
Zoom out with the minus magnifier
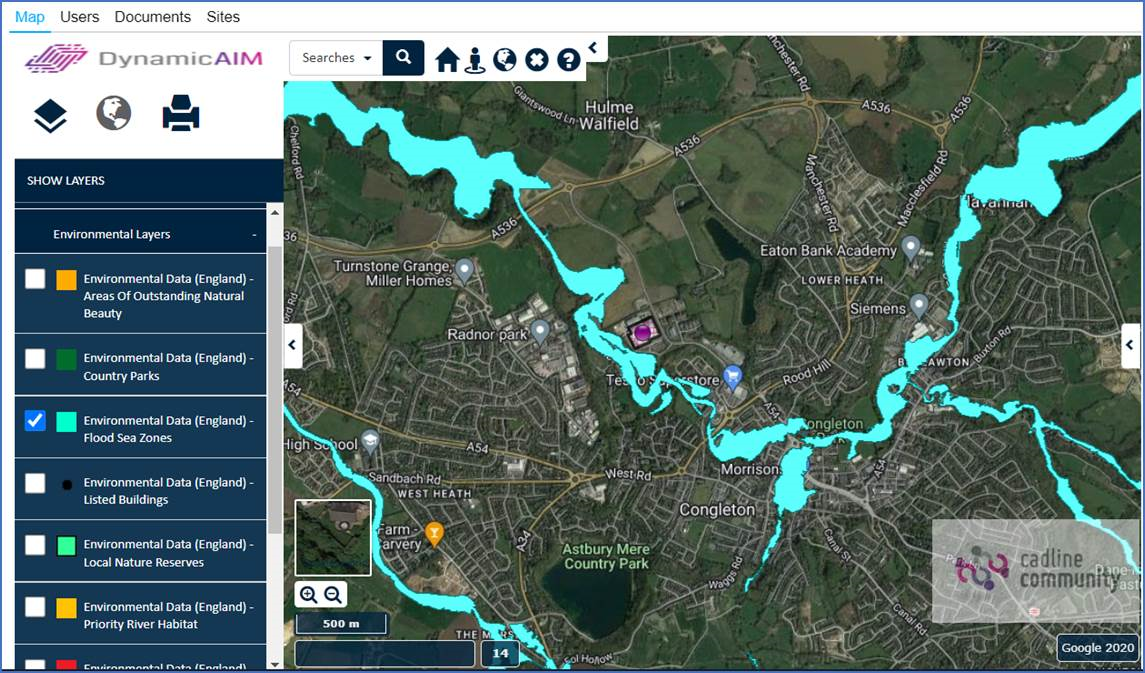333,595
